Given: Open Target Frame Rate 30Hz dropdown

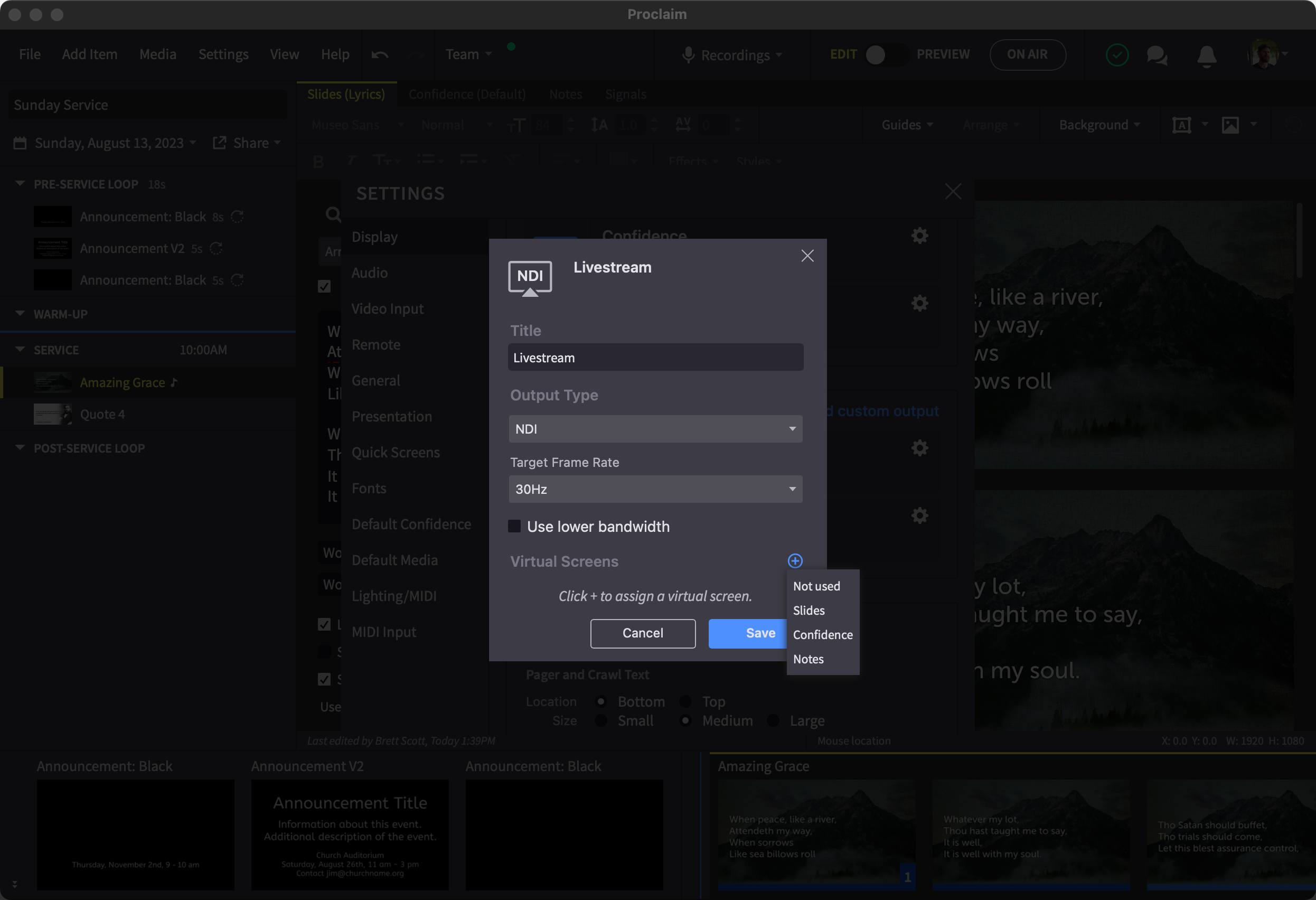Looking at the screenshot, I should tap(655, 489).
